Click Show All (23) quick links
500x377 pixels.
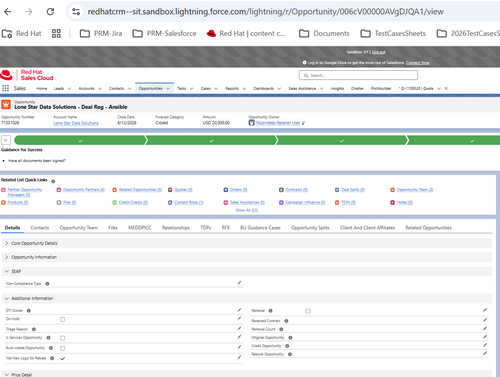click(247, 210)
